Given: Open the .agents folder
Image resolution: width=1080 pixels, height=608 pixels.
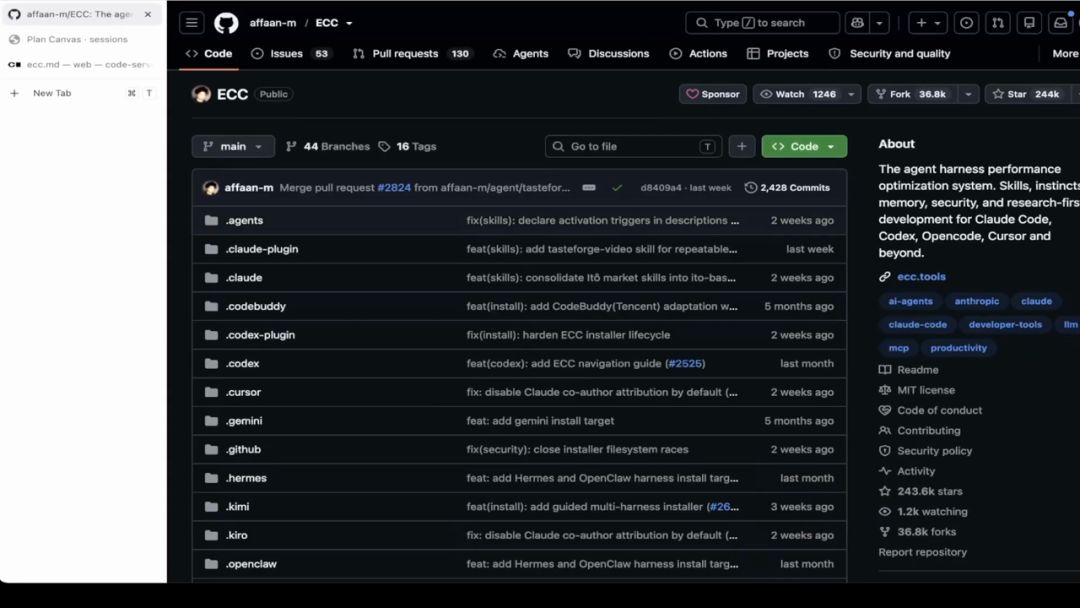Looking at the screenshot, I should [245, 220].
